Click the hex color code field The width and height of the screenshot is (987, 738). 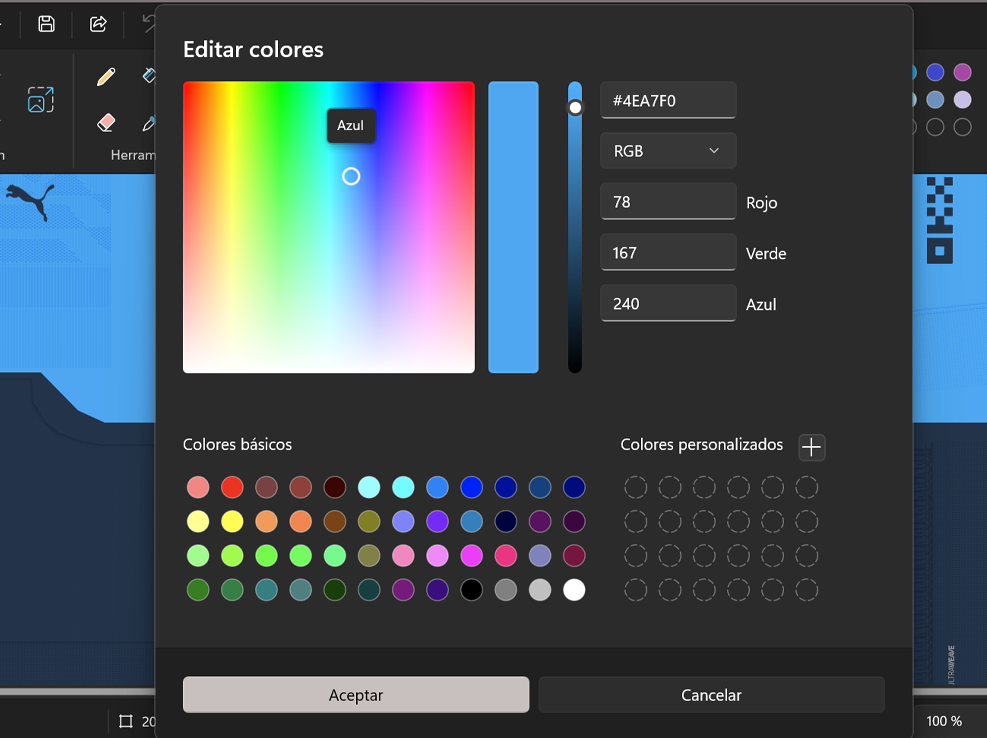coord(668,101)
